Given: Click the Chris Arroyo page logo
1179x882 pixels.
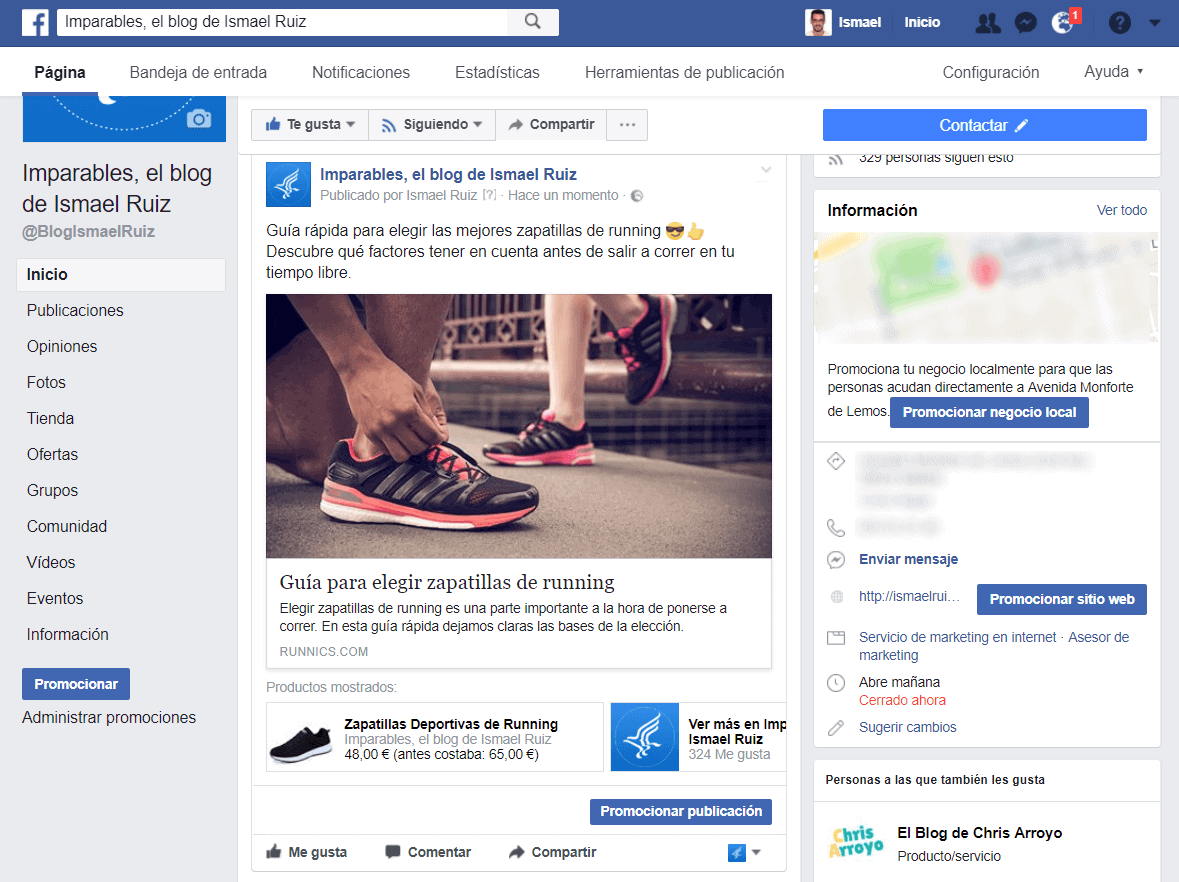Looking at the screenshot, I should coord(856,842).
